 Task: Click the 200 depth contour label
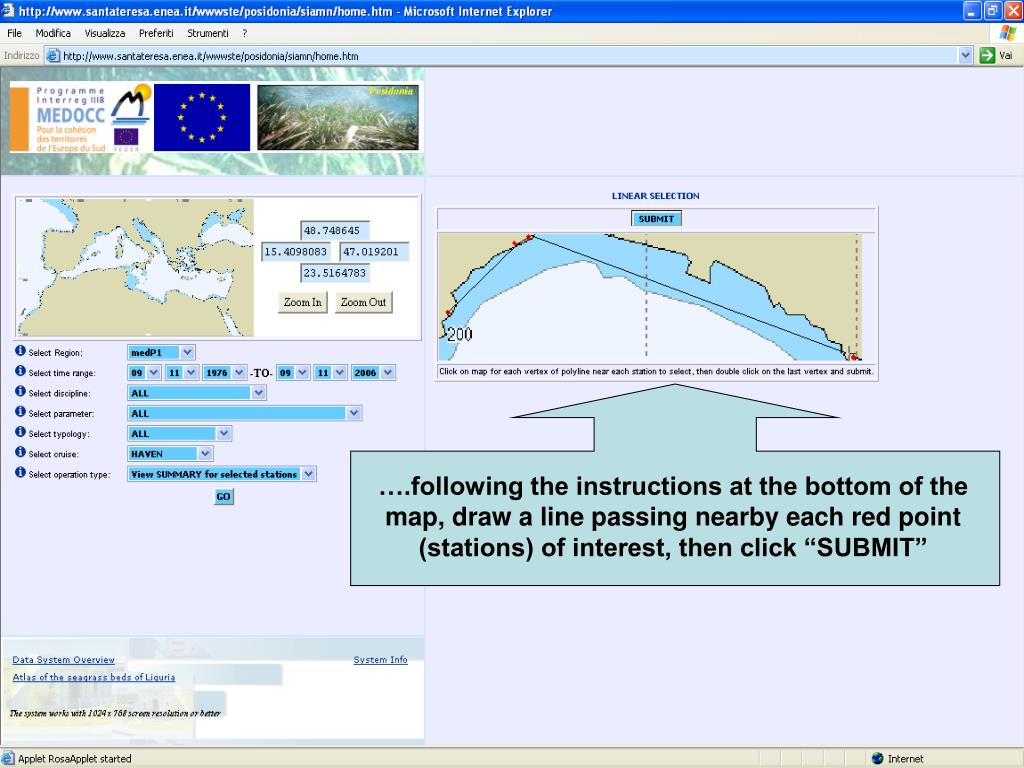click(459, 334)
